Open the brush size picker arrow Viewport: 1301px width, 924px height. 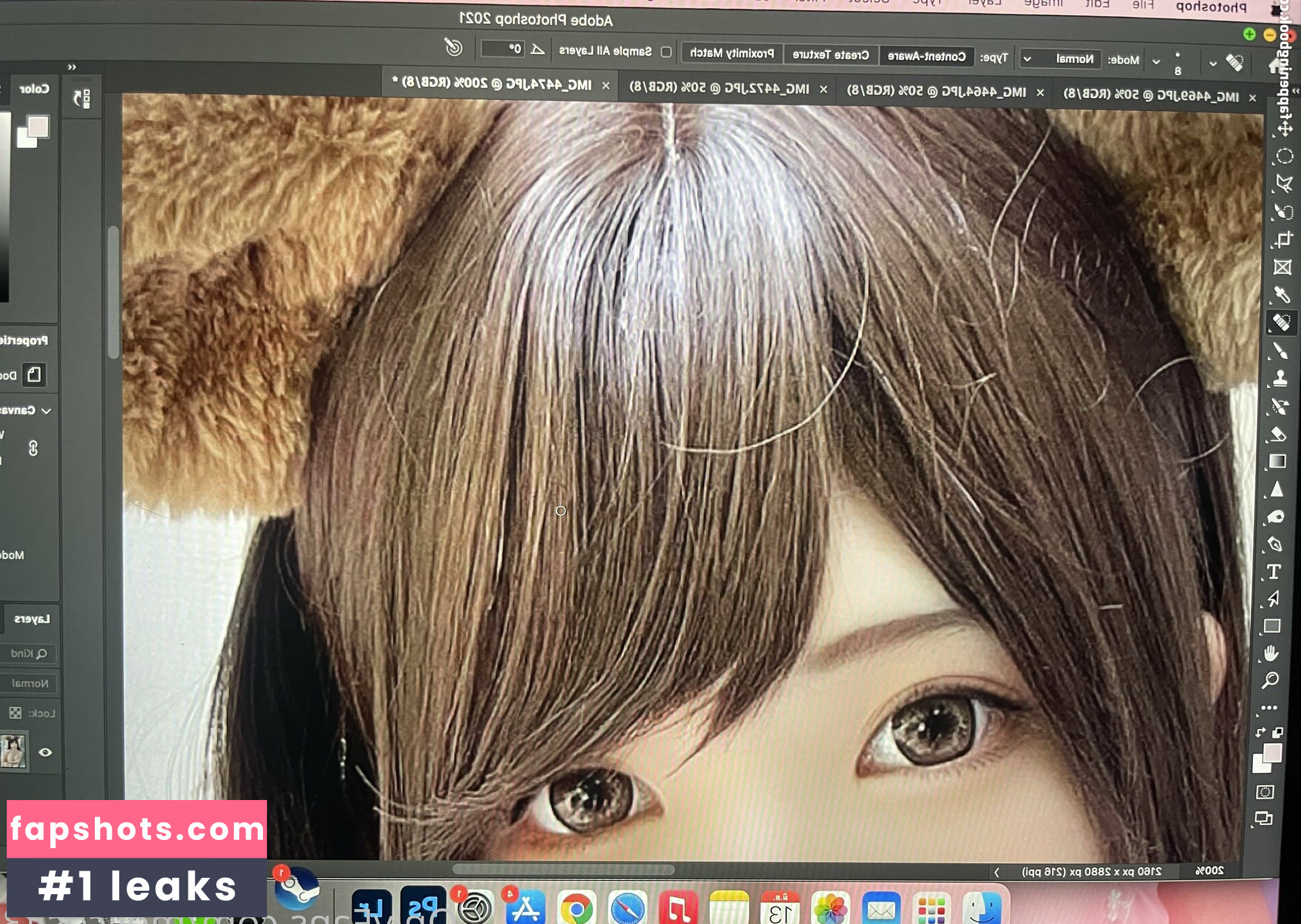pyautogui.click(x=1156, y=62)
